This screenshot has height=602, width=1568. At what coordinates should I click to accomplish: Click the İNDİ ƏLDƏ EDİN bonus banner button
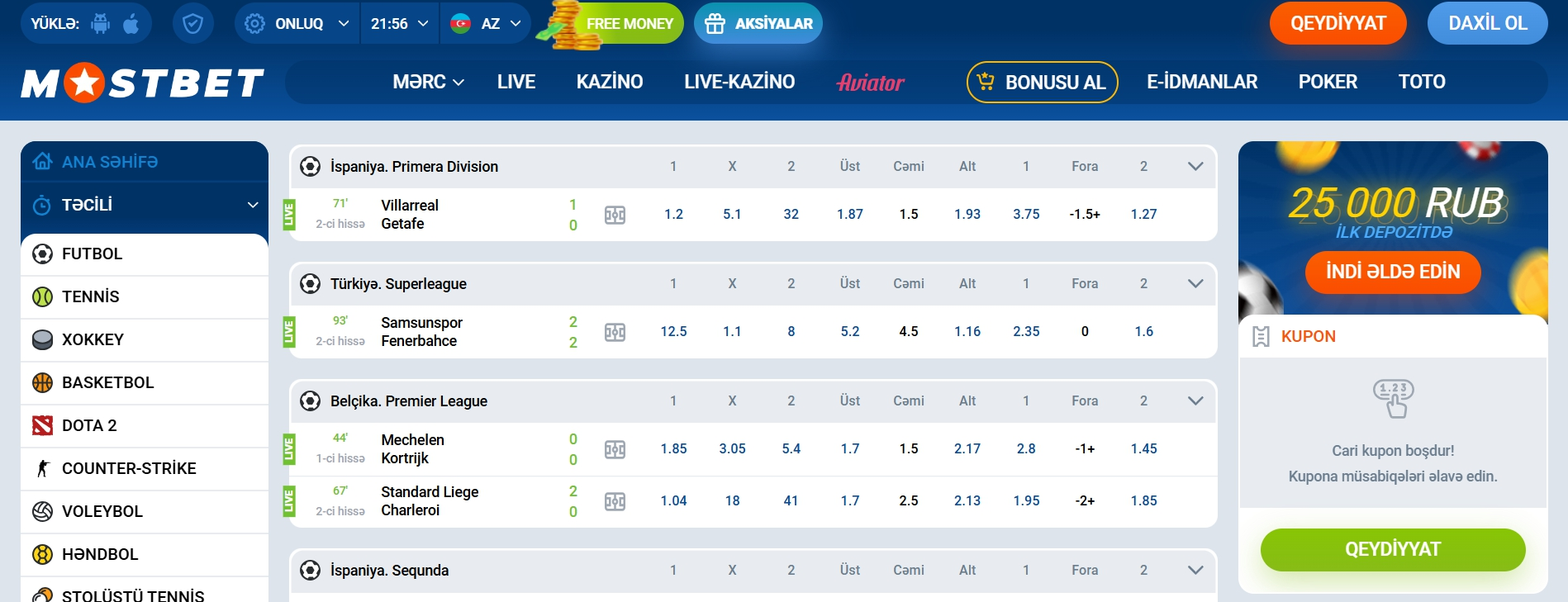1393,272
